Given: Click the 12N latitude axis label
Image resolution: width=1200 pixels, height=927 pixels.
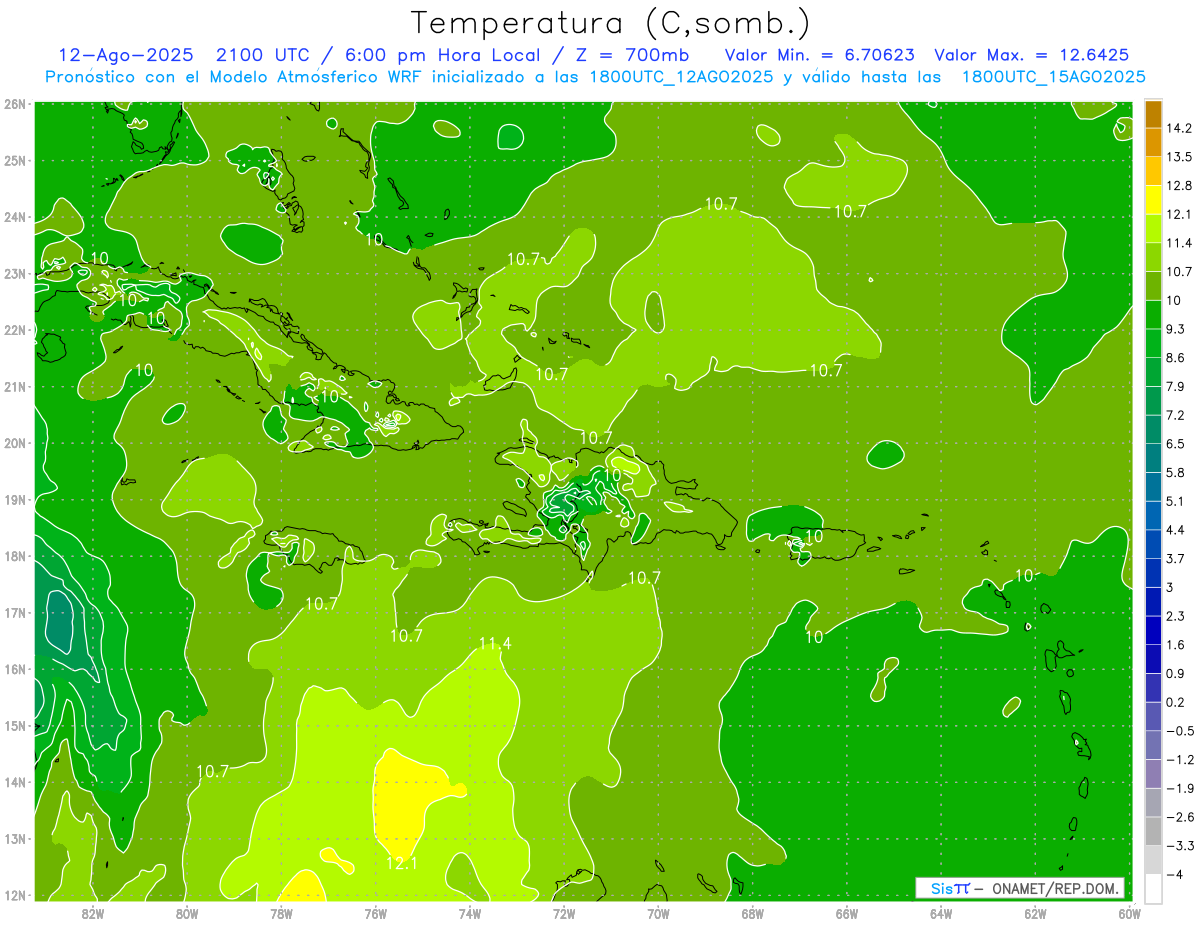Looking at the screenshot, I should coord(15,896).
